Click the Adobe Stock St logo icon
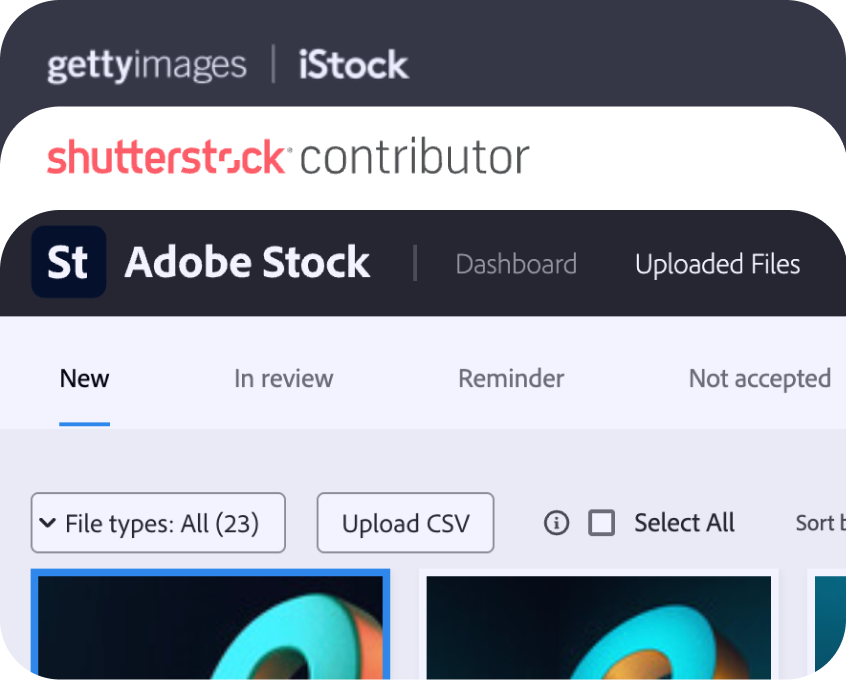The height and width of the screenshot is (680, 846). pyautogui.click(x=68, y=262)
